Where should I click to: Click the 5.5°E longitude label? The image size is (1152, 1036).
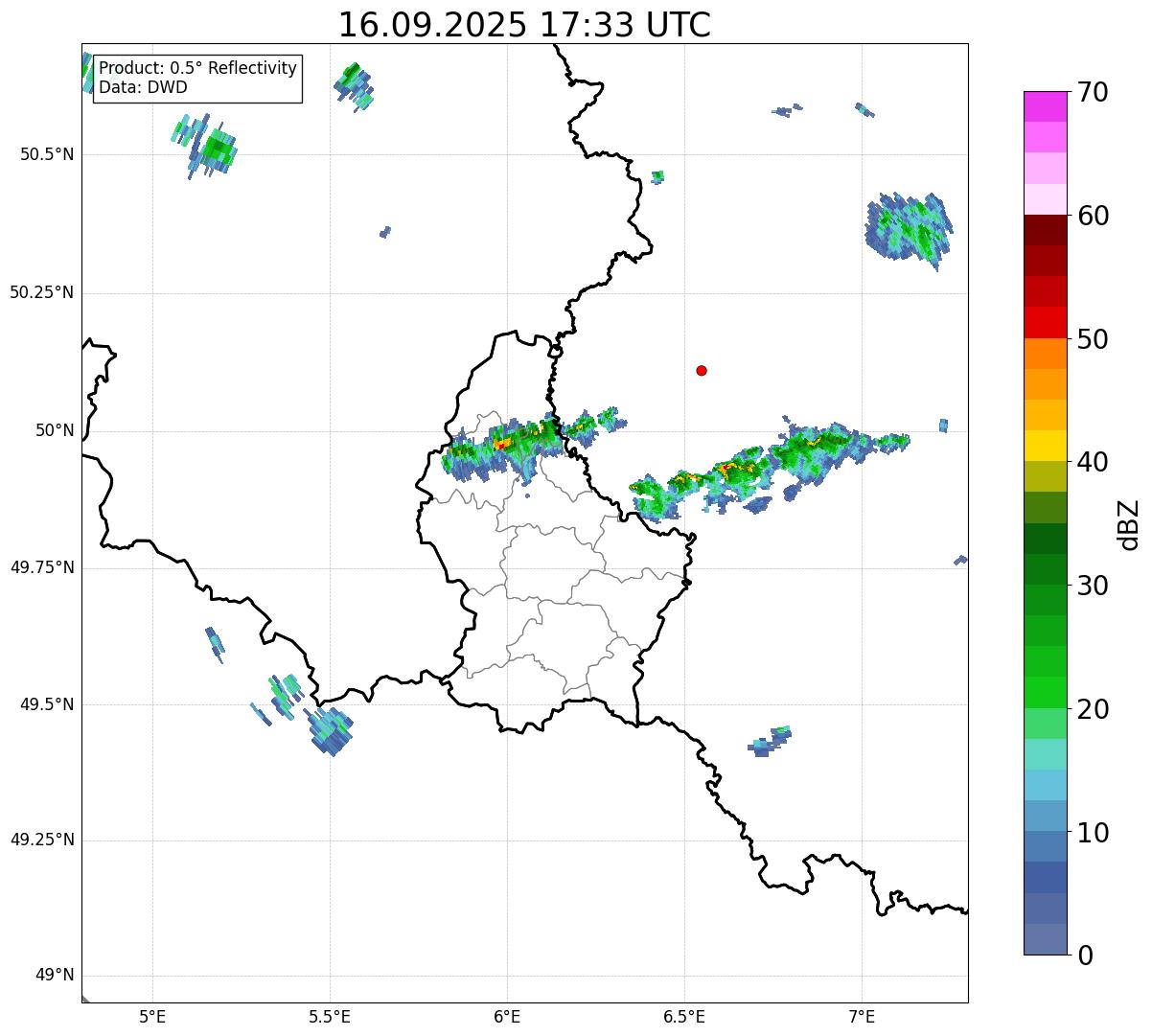[330, 1017]
